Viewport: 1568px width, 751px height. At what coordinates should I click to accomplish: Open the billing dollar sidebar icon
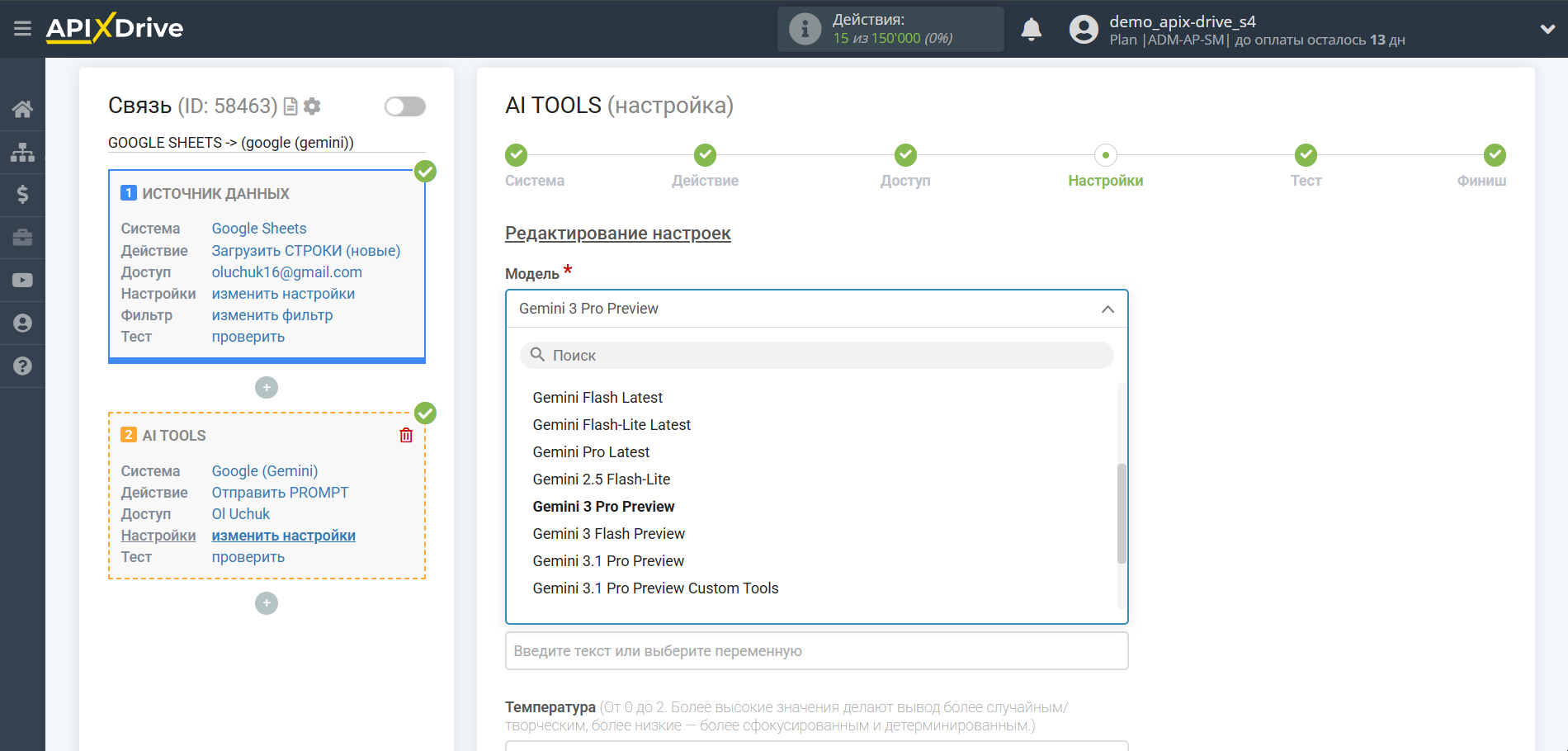[22, 195]
